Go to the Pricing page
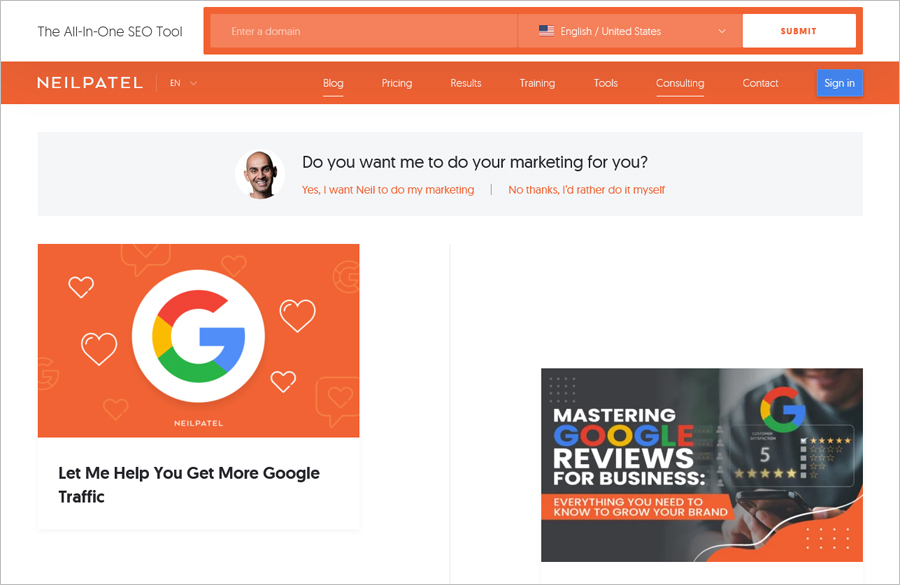 coord(397,83)
